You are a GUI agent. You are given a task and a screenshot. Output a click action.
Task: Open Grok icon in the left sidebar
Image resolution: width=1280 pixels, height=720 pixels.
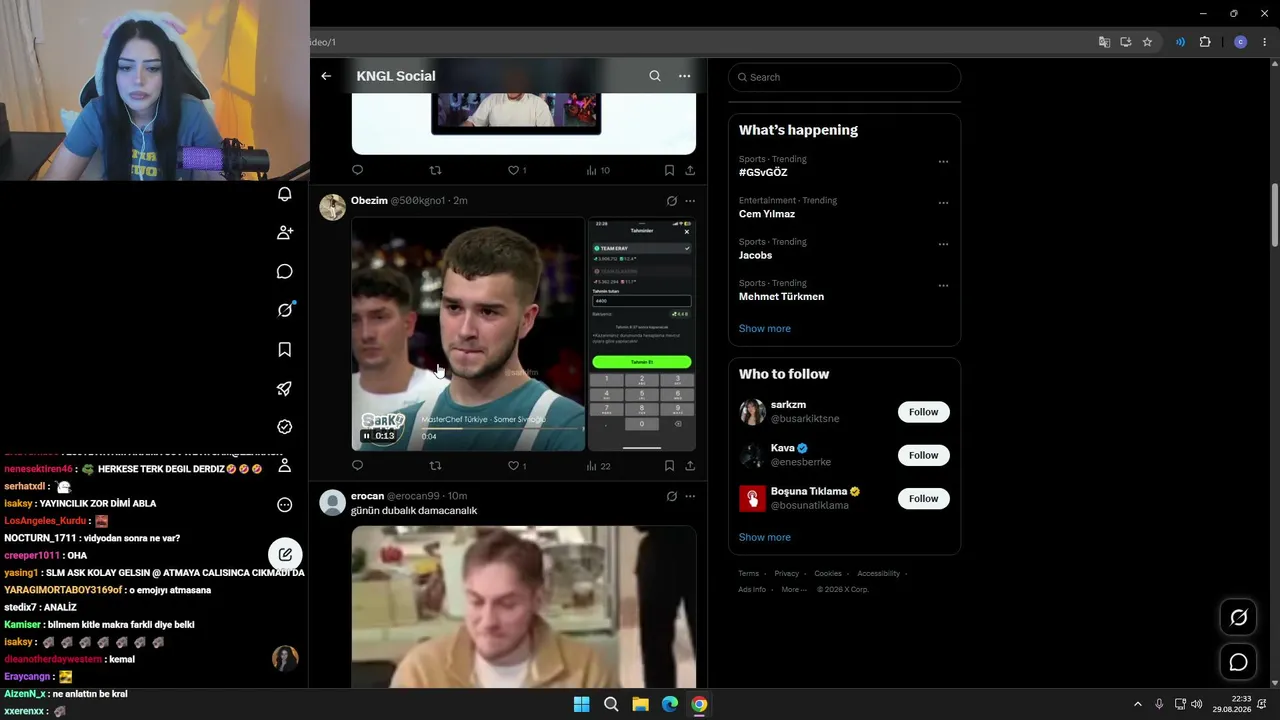tap(285, 310)
